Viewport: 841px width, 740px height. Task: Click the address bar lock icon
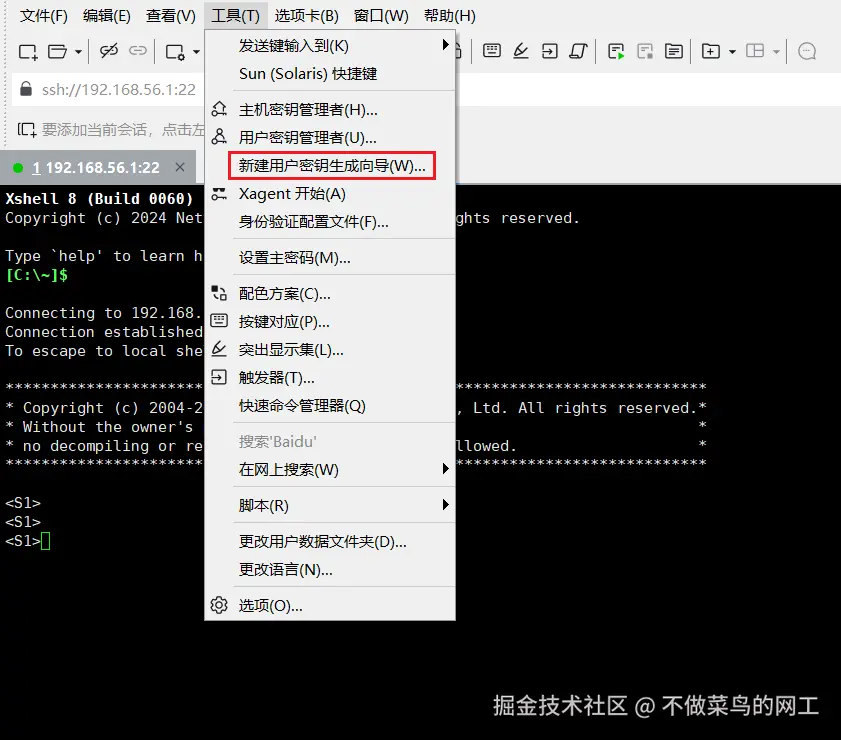(26, 89)
